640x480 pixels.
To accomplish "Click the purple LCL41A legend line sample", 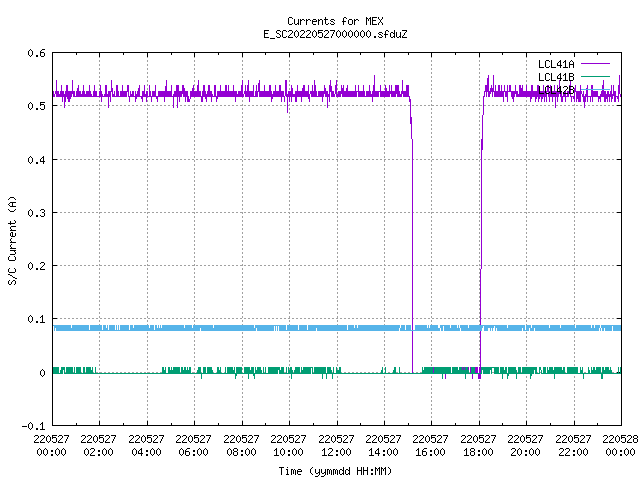I will (595, 64).
